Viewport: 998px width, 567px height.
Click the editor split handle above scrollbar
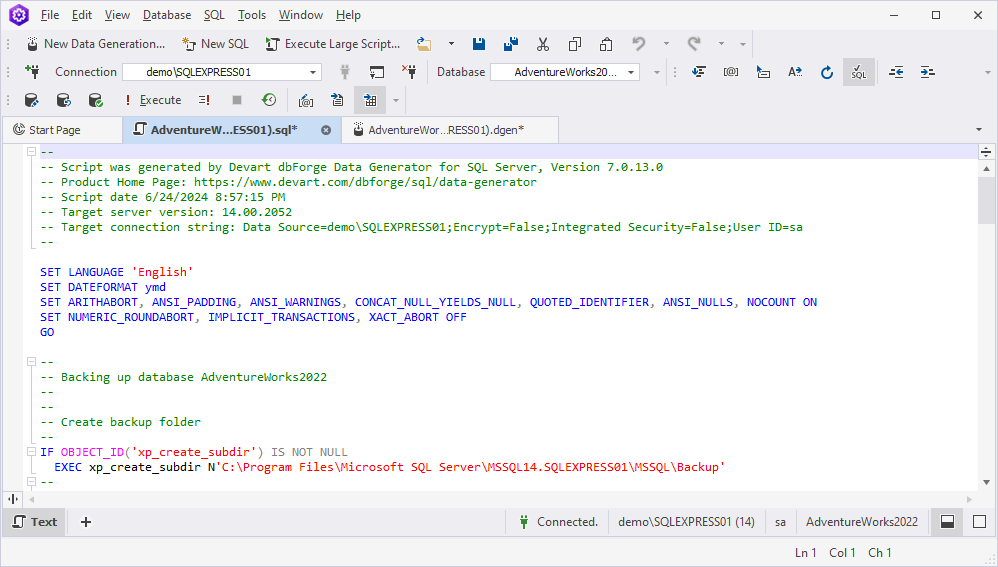click(x=986, y=151)
